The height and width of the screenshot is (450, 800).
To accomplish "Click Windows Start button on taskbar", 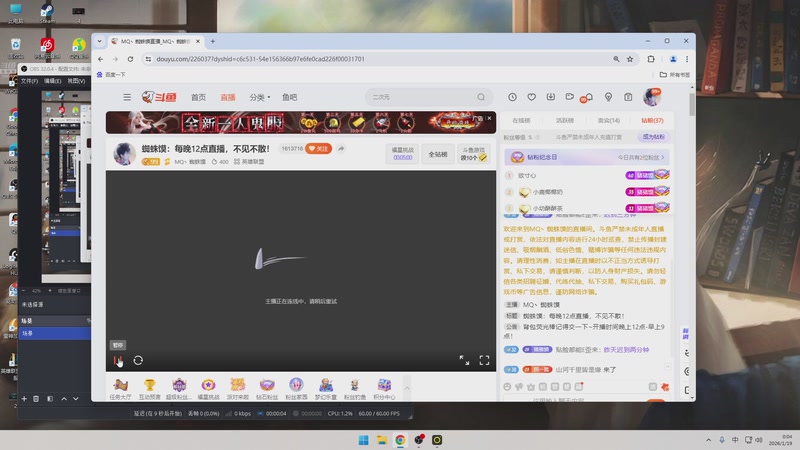I will (x=363, y=440).
